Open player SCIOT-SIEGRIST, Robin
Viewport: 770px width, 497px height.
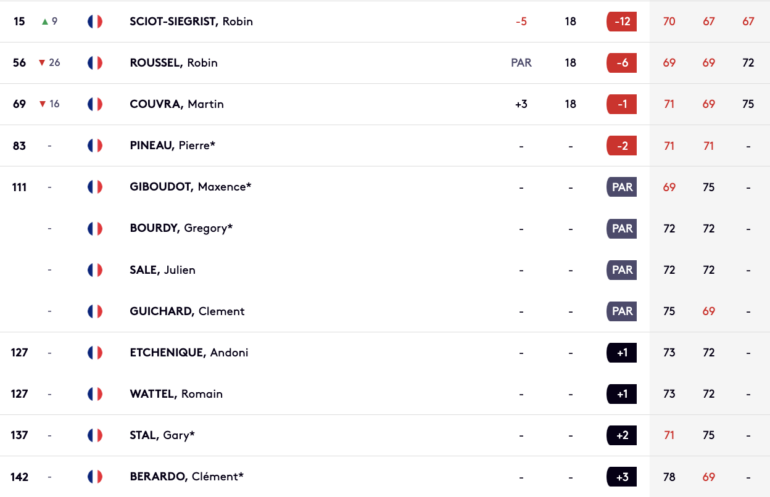tap(191, 22)
